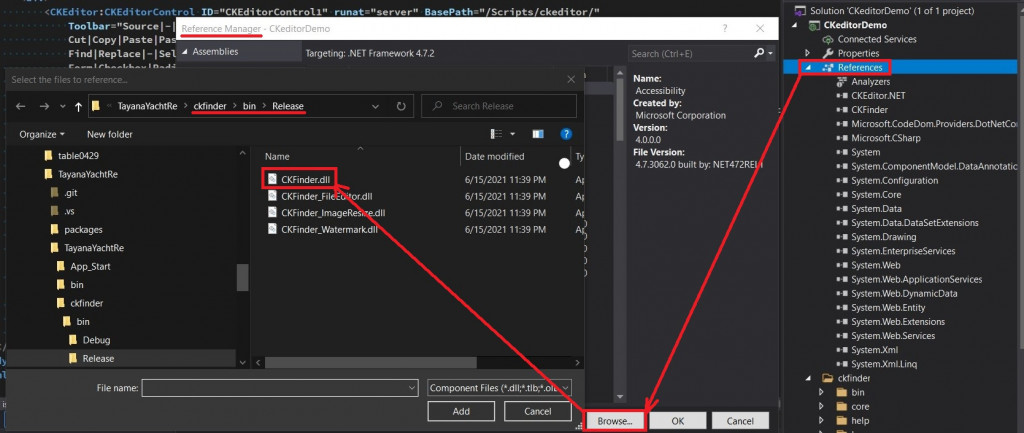
Task: Expand bin folder in Solution Explorer
Action: tap(821, 393)
